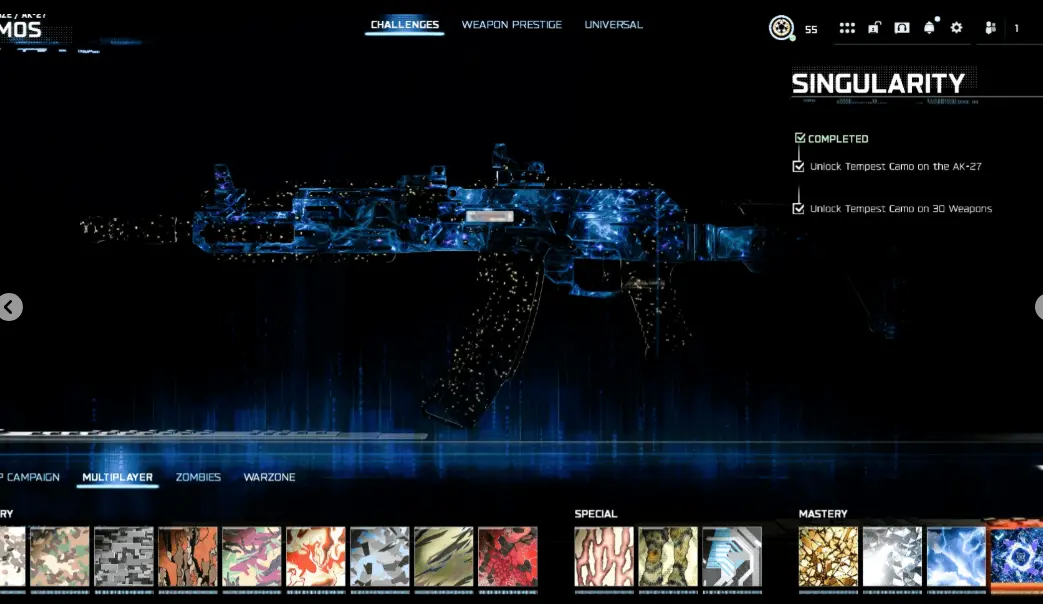Switch to Weapon Prestige tab

512,25
